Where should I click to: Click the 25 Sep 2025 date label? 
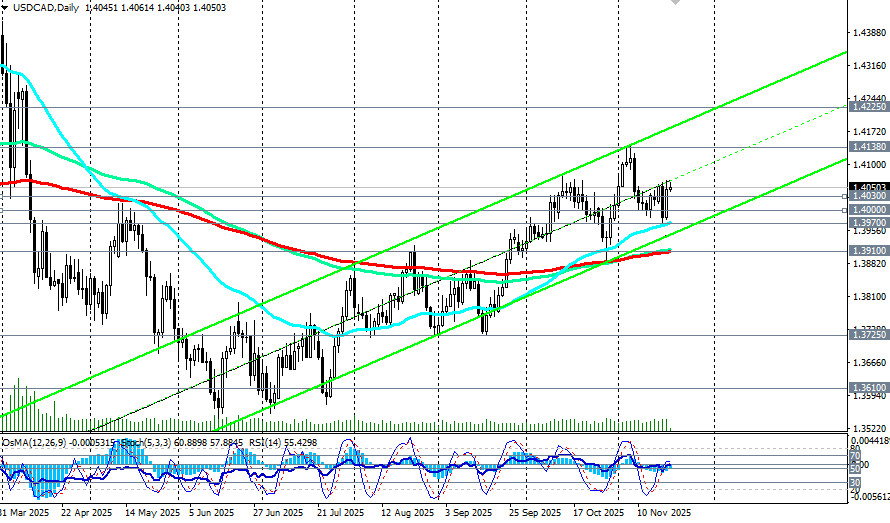(x=535, y=513)
